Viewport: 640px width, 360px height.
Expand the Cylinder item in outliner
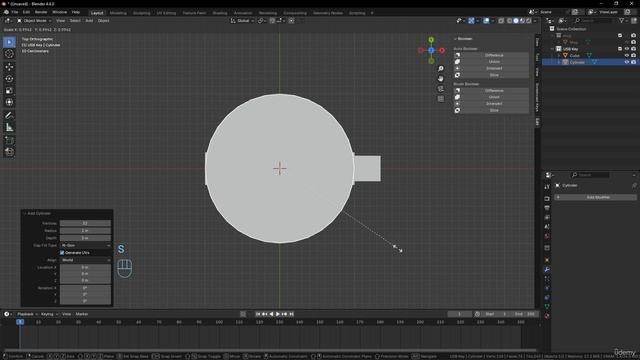[559, 62]
